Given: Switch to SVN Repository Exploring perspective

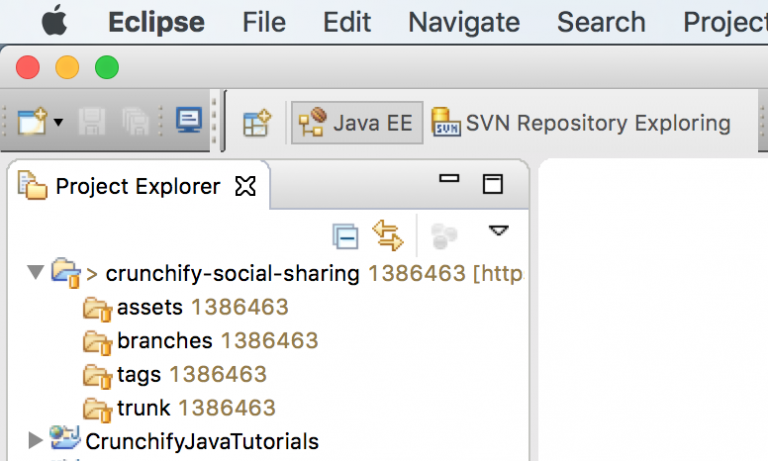Looking at the screenshot, I should pos(581,123).
